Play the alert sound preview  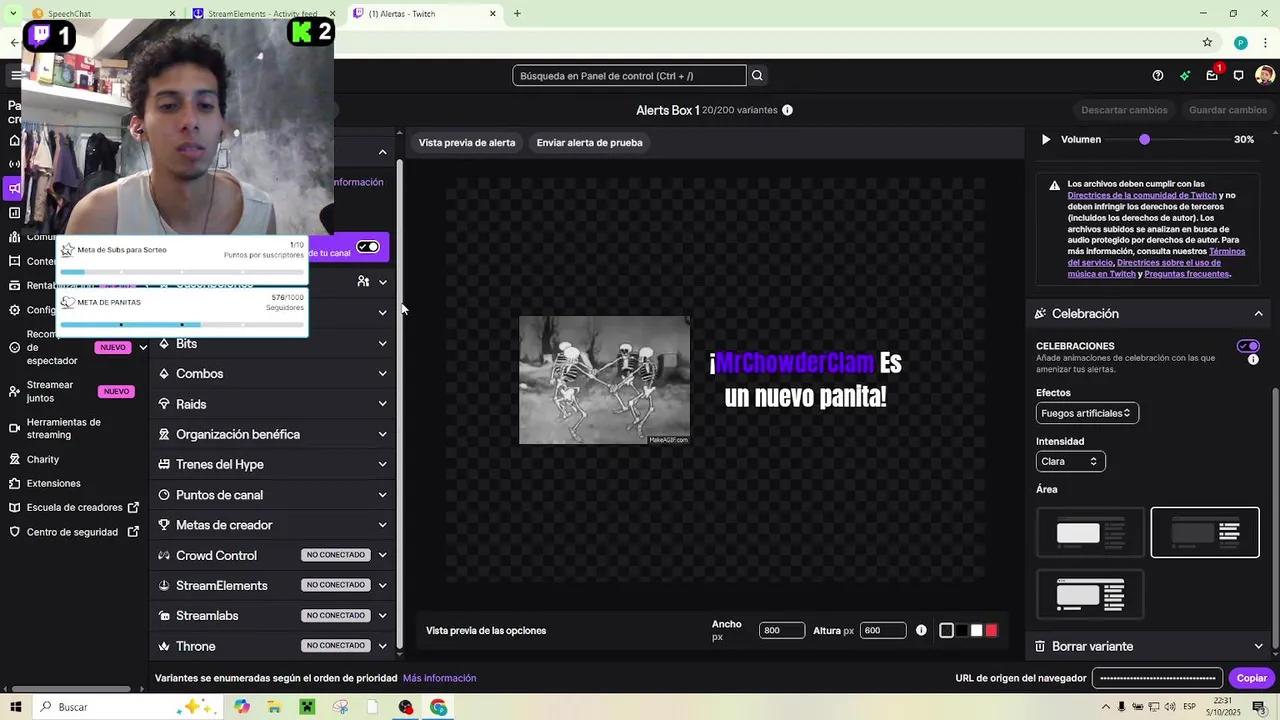tap(1046, 140)
